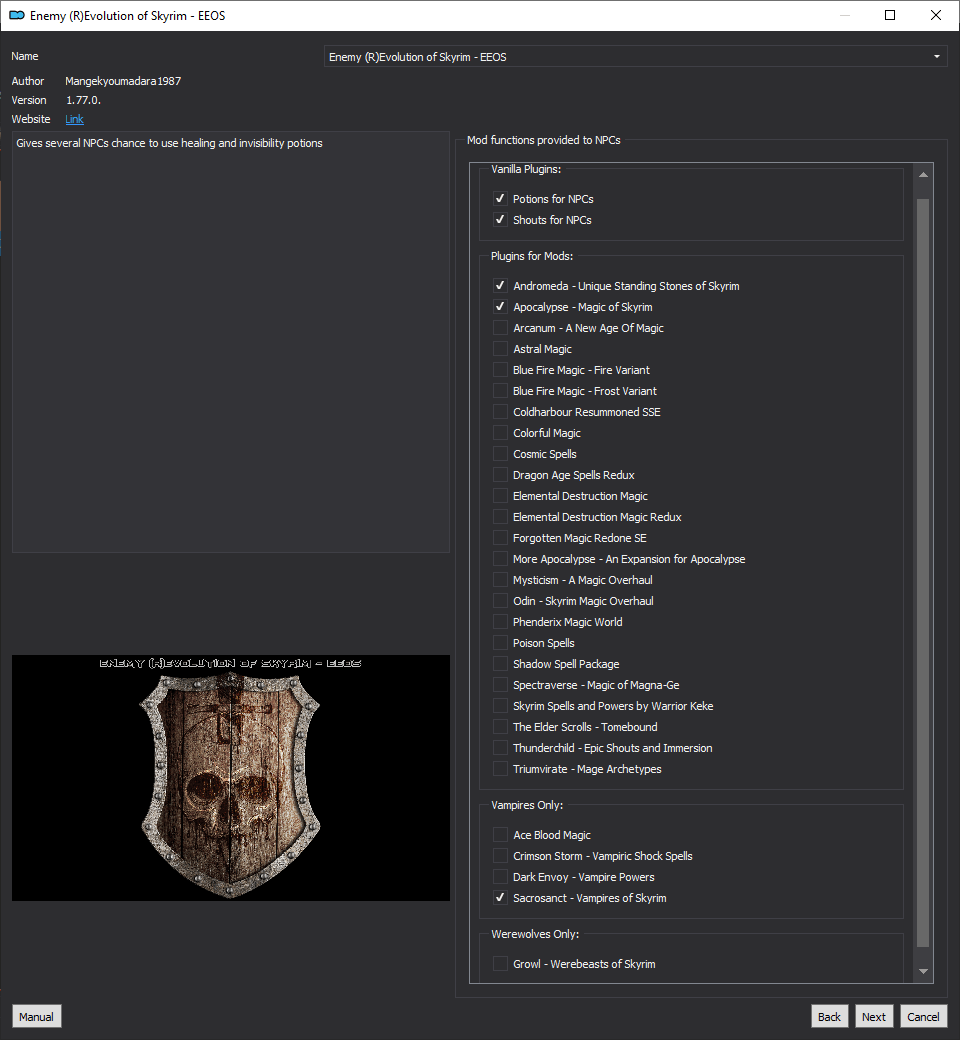Enable Thunderchild - Epic Shouts and Immersion
960x1040 pixels.
500,748
